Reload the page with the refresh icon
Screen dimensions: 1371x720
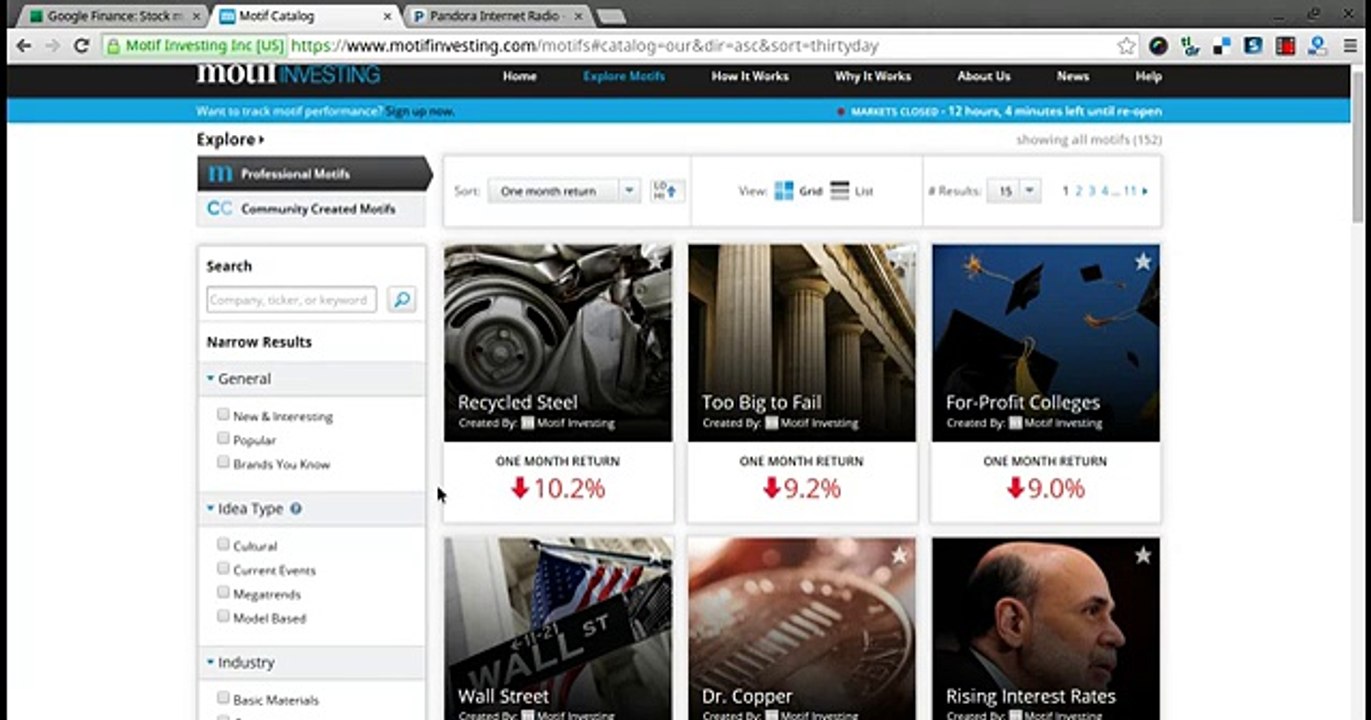[x=82, y=46]
